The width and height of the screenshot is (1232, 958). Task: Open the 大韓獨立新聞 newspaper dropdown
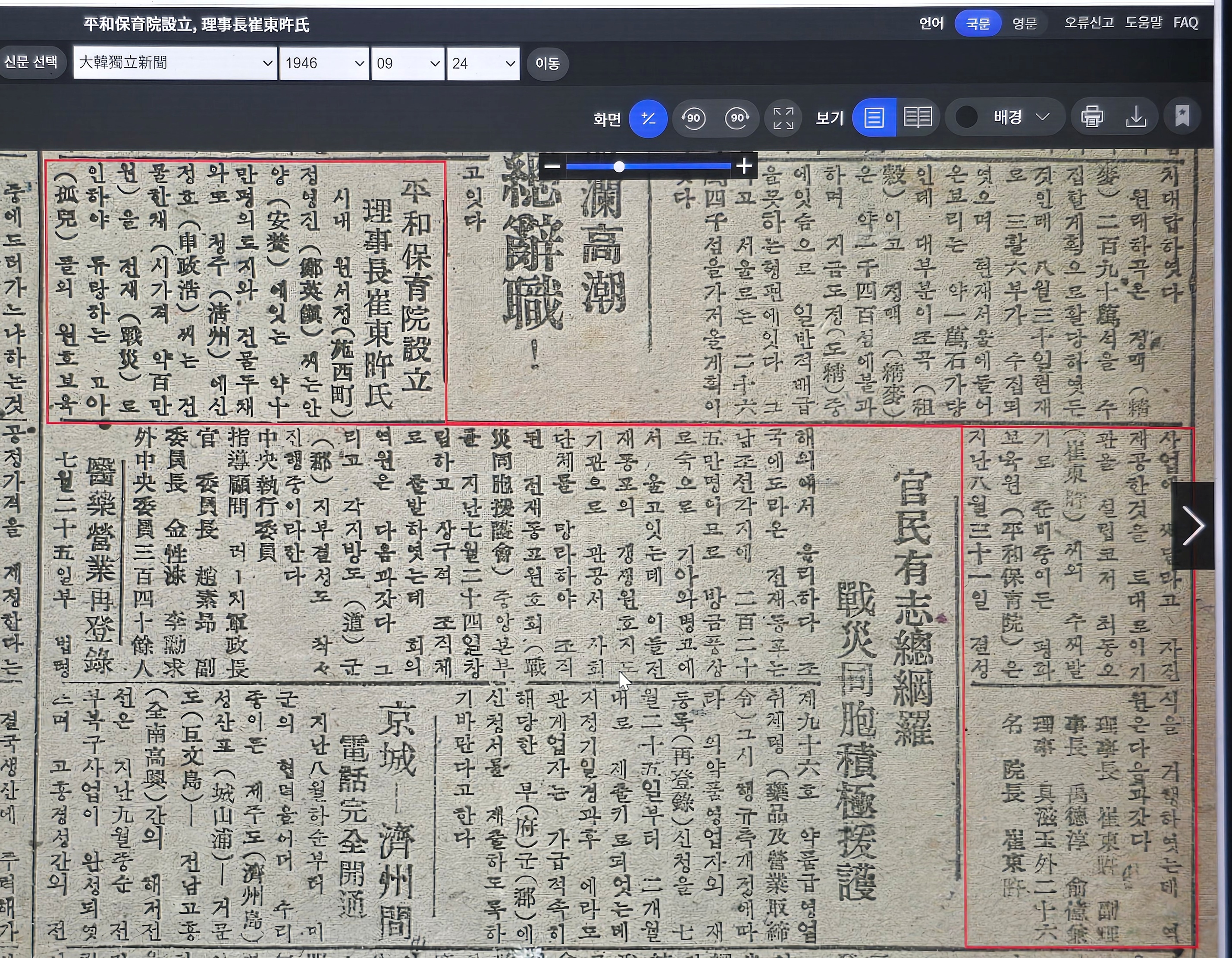(175, 63)
